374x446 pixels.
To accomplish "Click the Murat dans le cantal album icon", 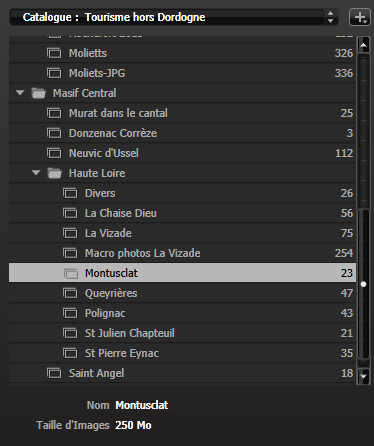I will (54, 113).
